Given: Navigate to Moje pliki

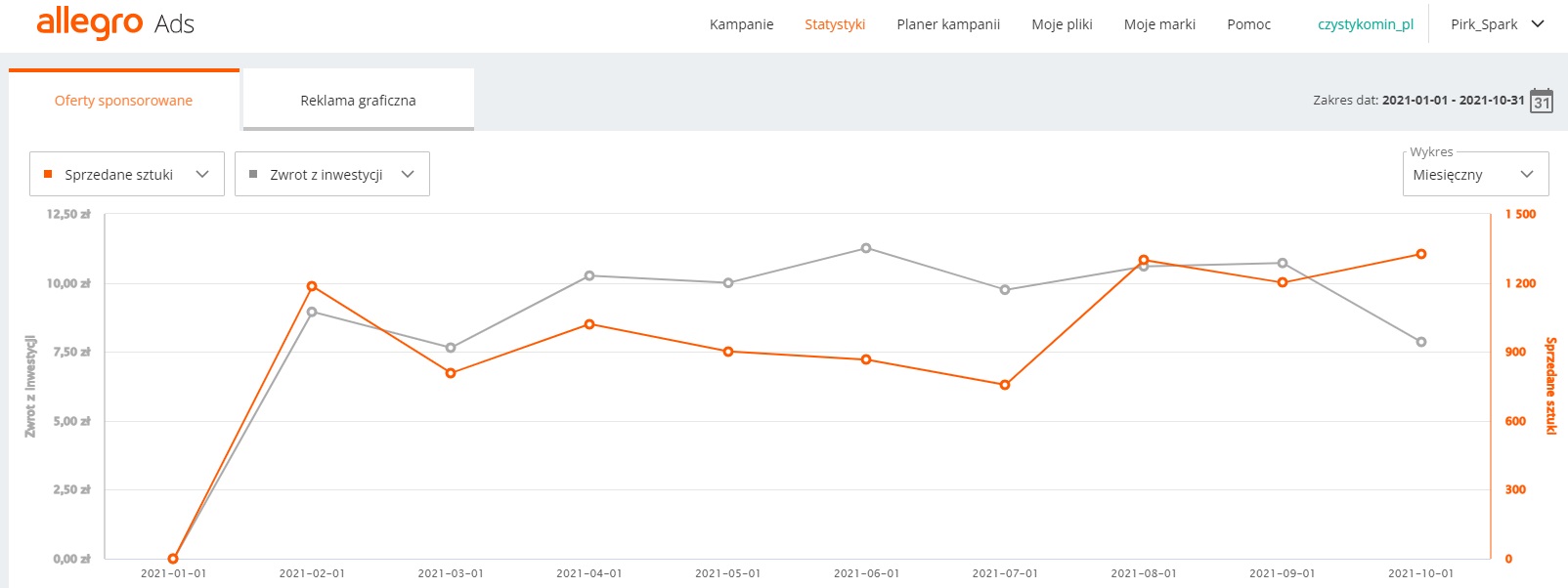Looking at the screenshot, I should 1062,24.
